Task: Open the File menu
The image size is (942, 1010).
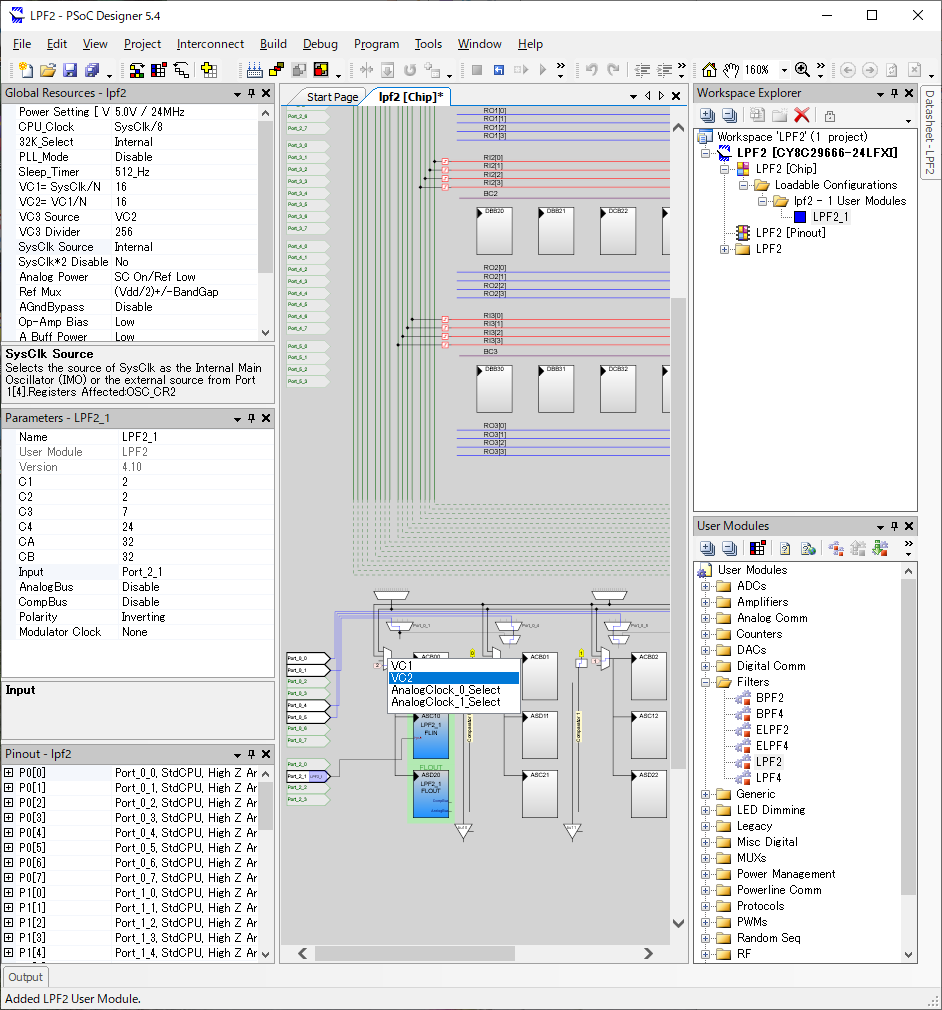Action: (22, 44)
